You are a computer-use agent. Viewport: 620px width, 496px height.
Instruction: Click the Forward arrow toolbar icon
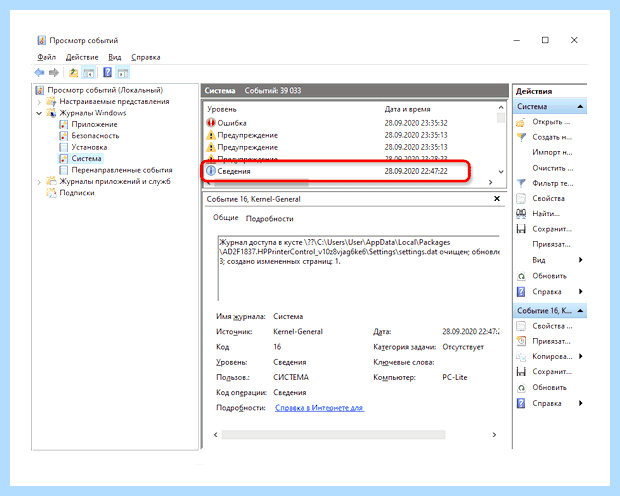click(54, 72)
